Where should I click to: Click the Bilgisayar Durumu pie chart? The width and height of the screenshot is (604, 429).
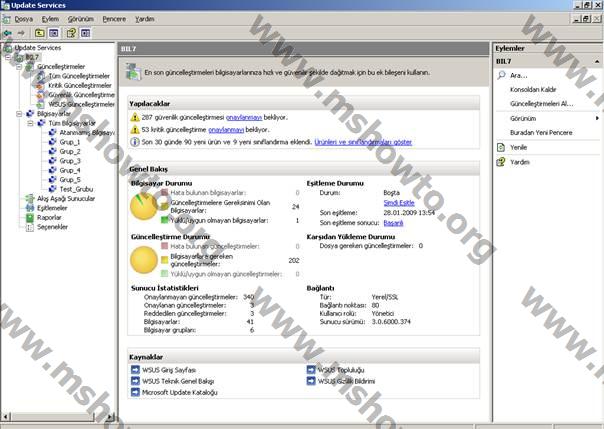tap(144, 206)
